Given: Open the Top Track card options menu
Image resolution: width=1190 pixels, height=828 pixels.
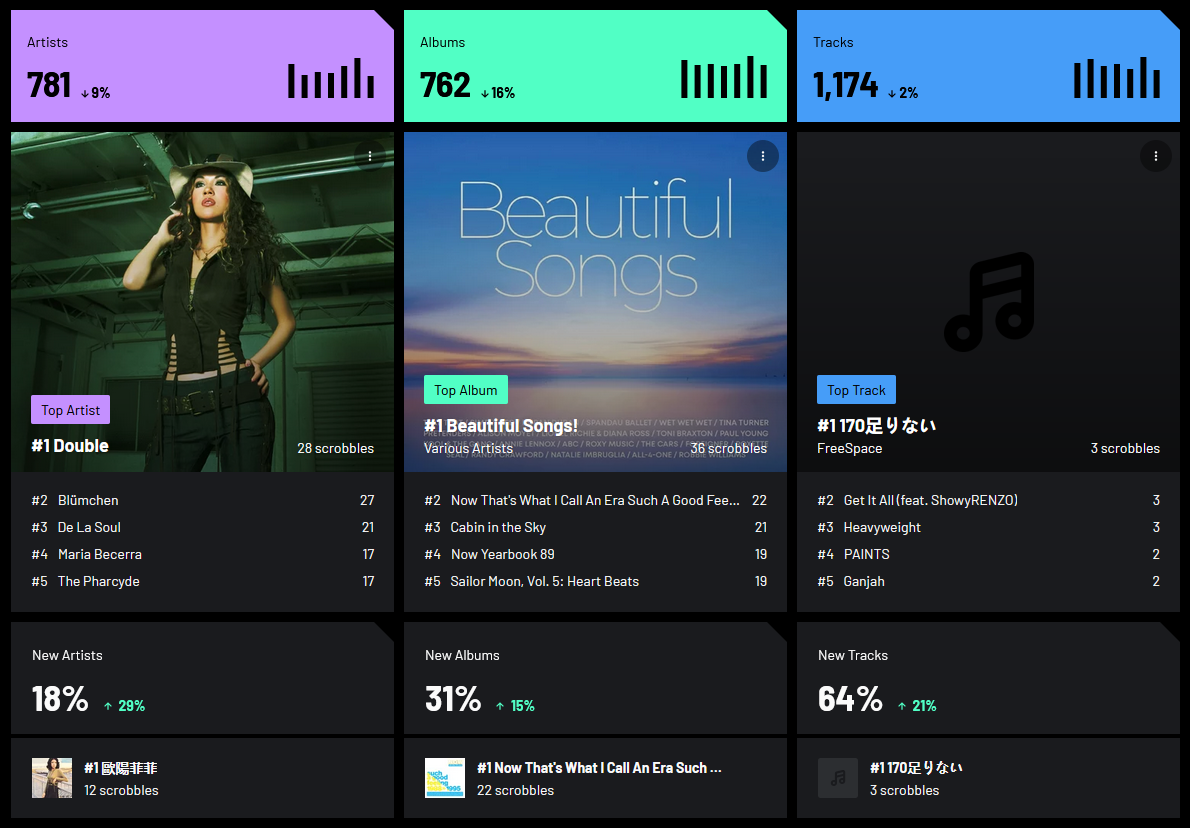Looking at the screenshot, I should click(1155, 156).
